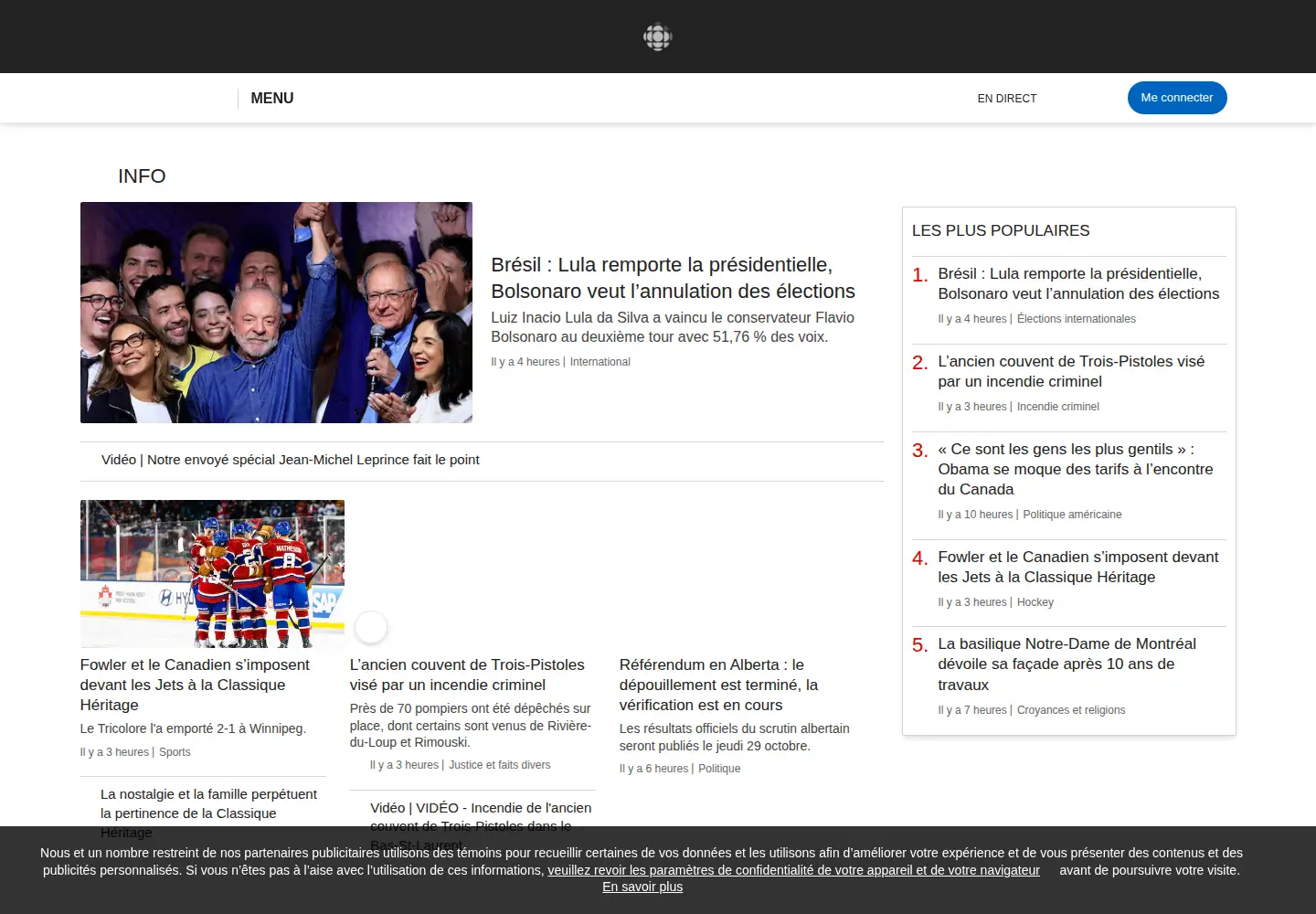
Task: Open La nostalgie et la famille related link
Action: point(208,813)
